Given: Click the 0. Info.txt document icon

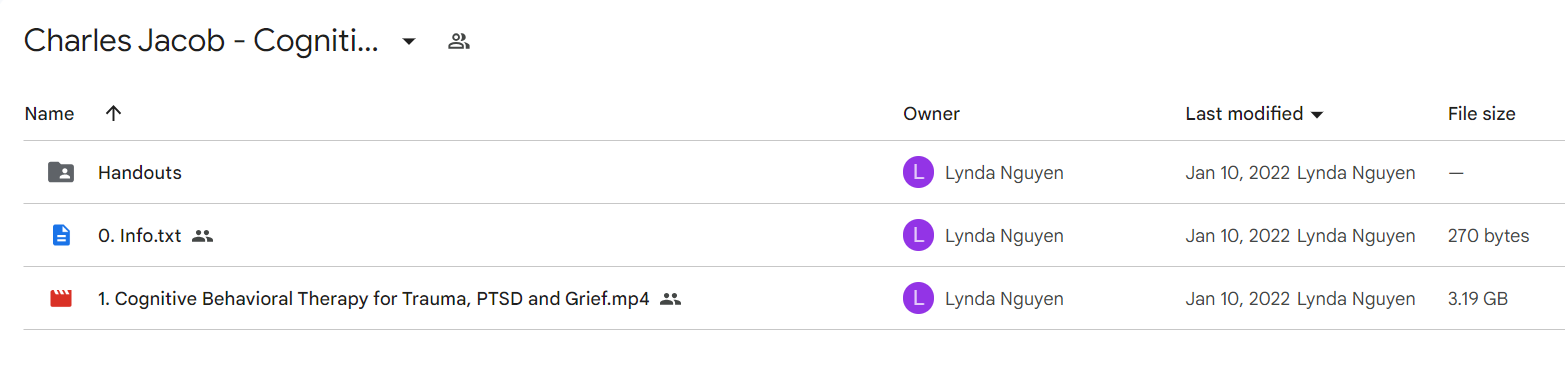Looking at the screenshot, I should pos(61,236).
